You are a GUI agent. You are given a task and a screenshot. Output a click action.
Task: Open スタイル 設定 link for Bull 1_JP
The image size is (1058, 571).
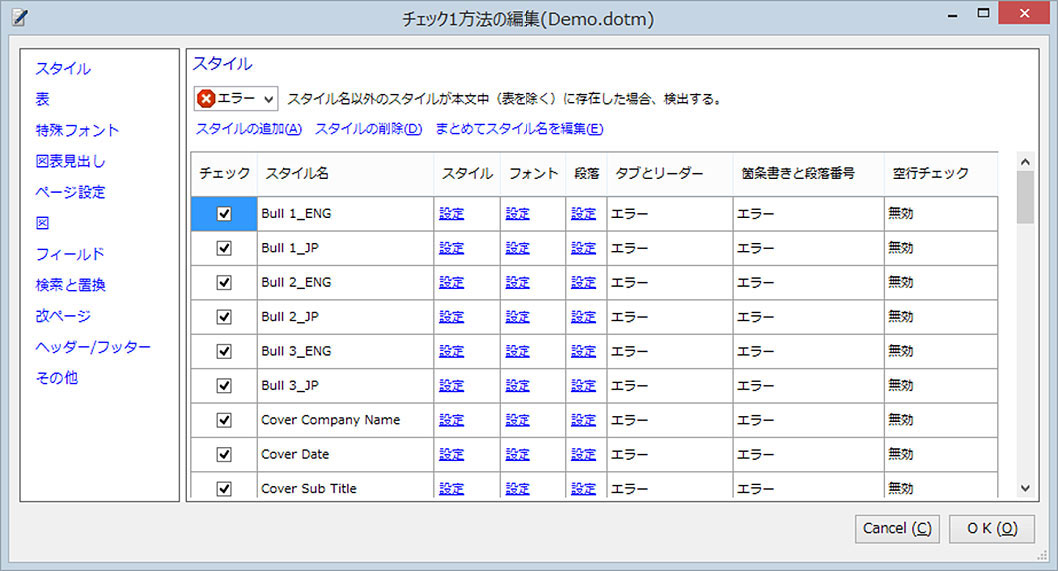pos(451,248)
